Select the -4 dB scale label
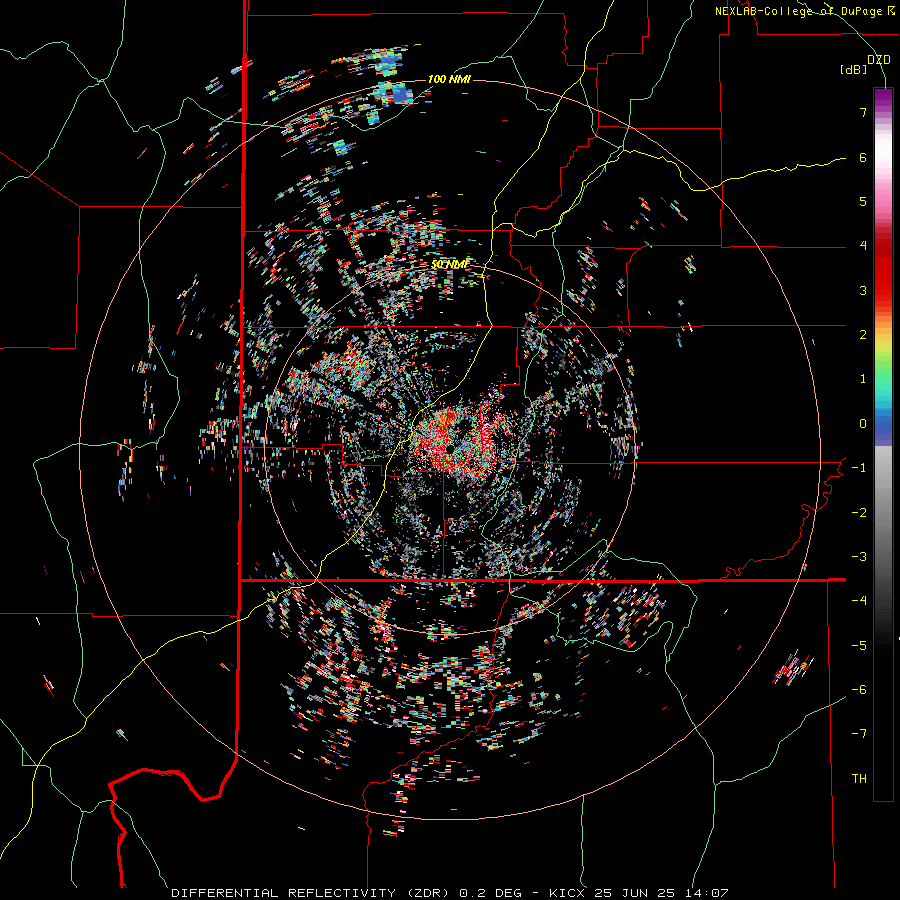The width and height of the screenshot is (900, 900). [859, 601]
